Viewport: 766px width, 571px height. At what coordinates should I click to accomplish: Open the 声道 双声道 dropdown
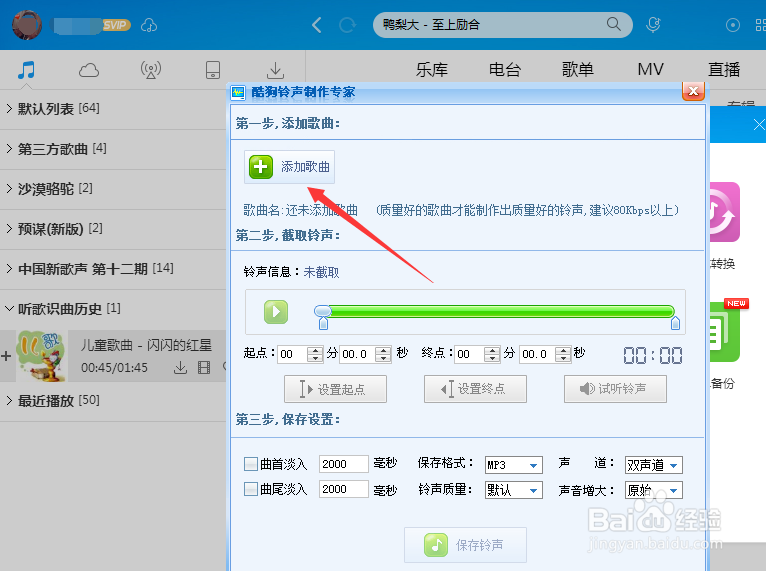654,465
